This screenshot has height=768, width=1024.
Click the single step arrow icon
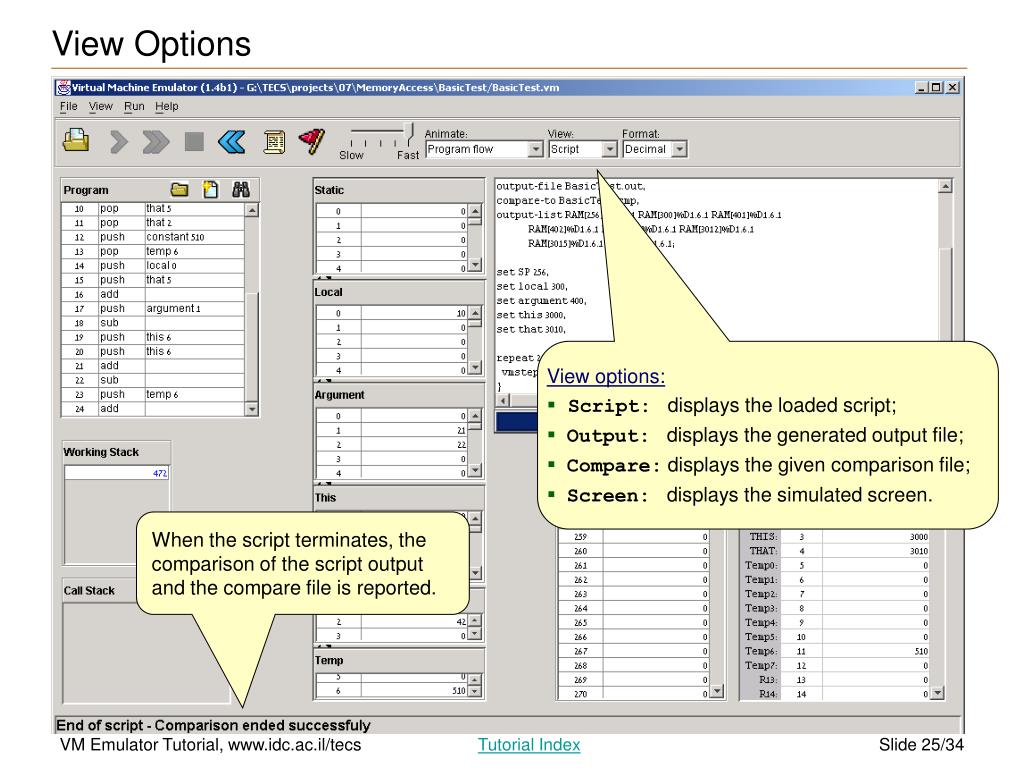(x=118, y=141)
